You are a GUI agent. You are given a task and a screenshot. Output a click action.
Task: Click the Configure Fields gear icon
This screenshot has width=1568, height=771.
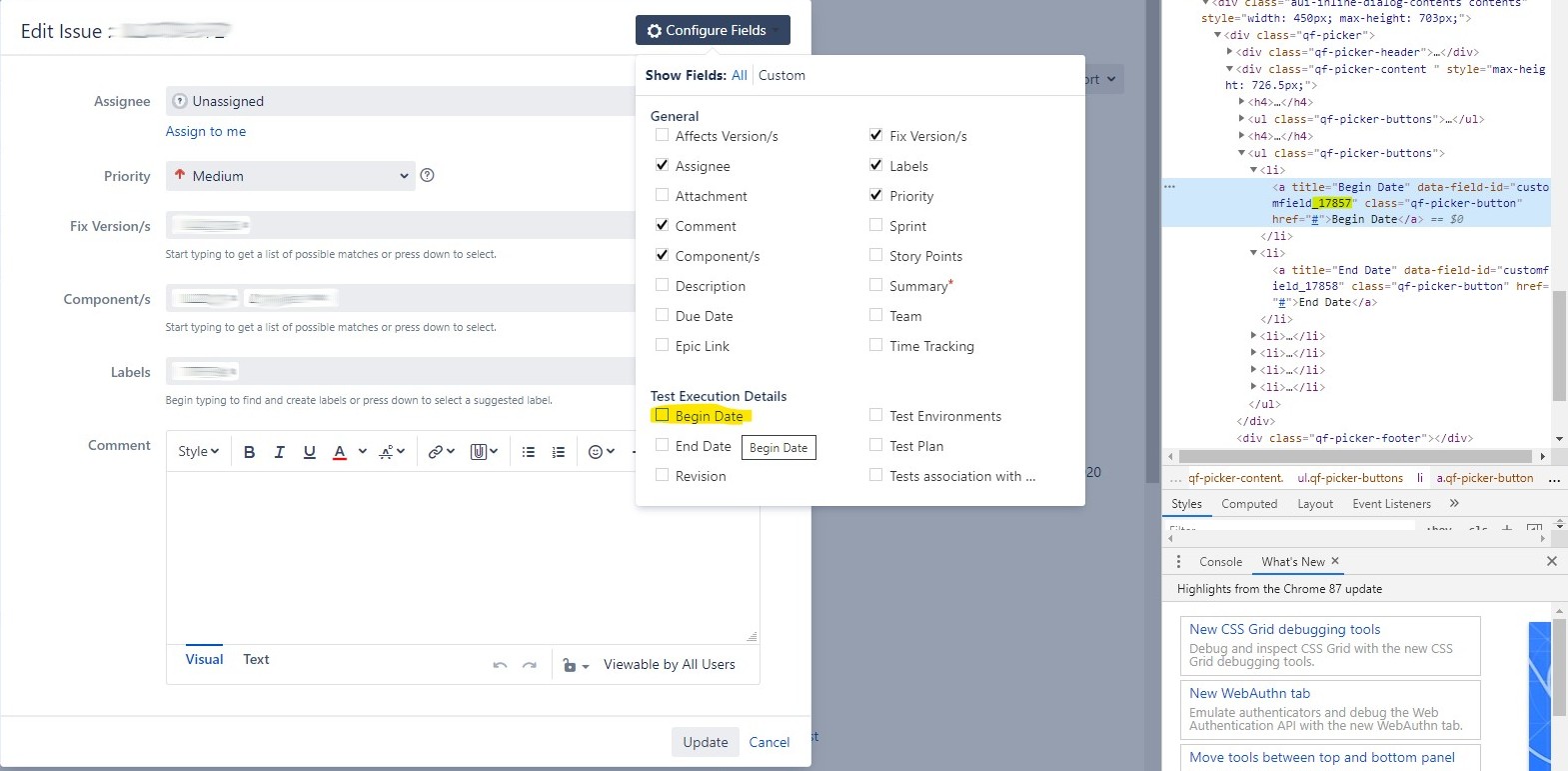coord(655,31)
